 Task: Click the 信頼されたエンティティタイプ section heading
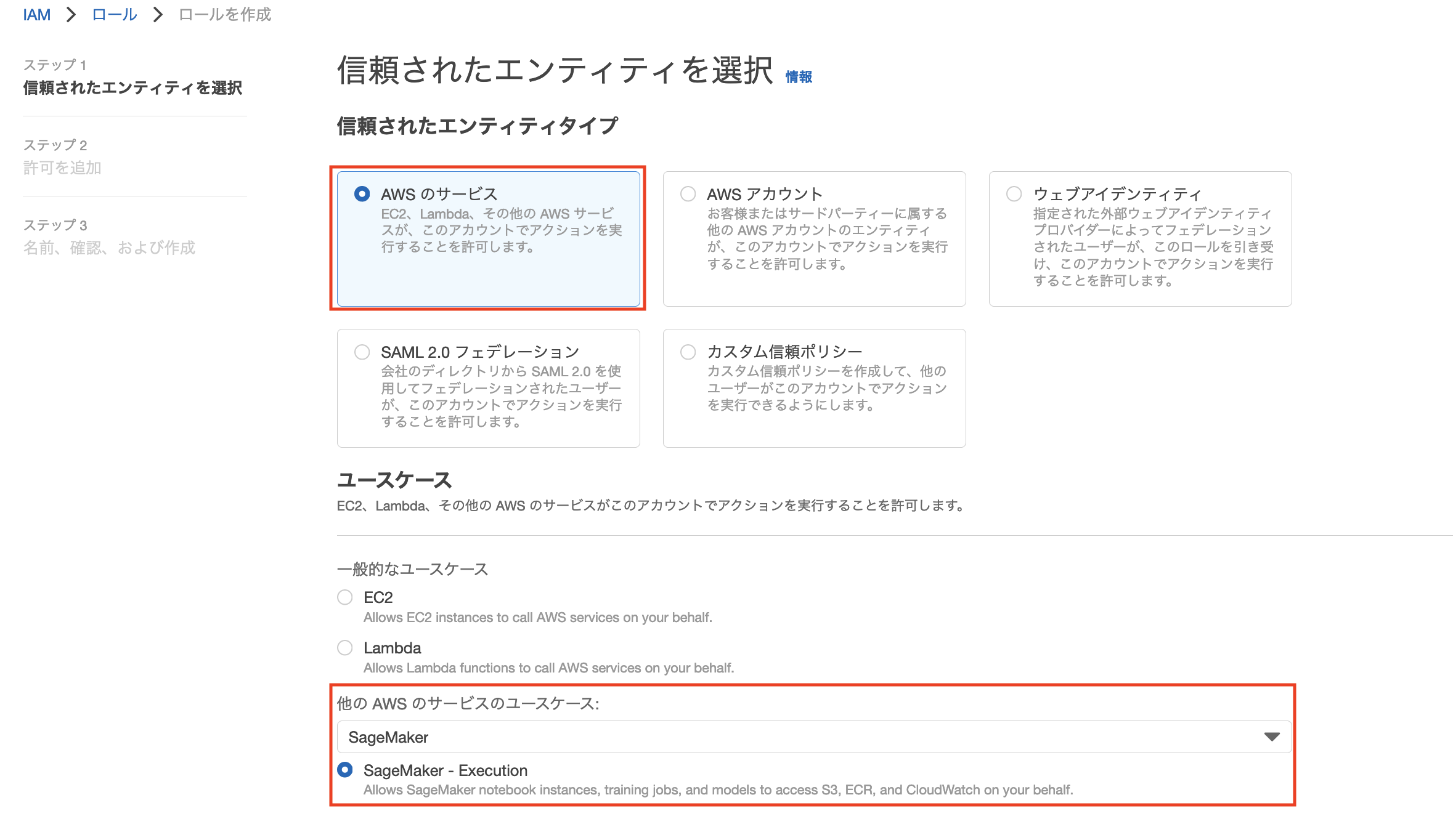[x=478, y=126]
